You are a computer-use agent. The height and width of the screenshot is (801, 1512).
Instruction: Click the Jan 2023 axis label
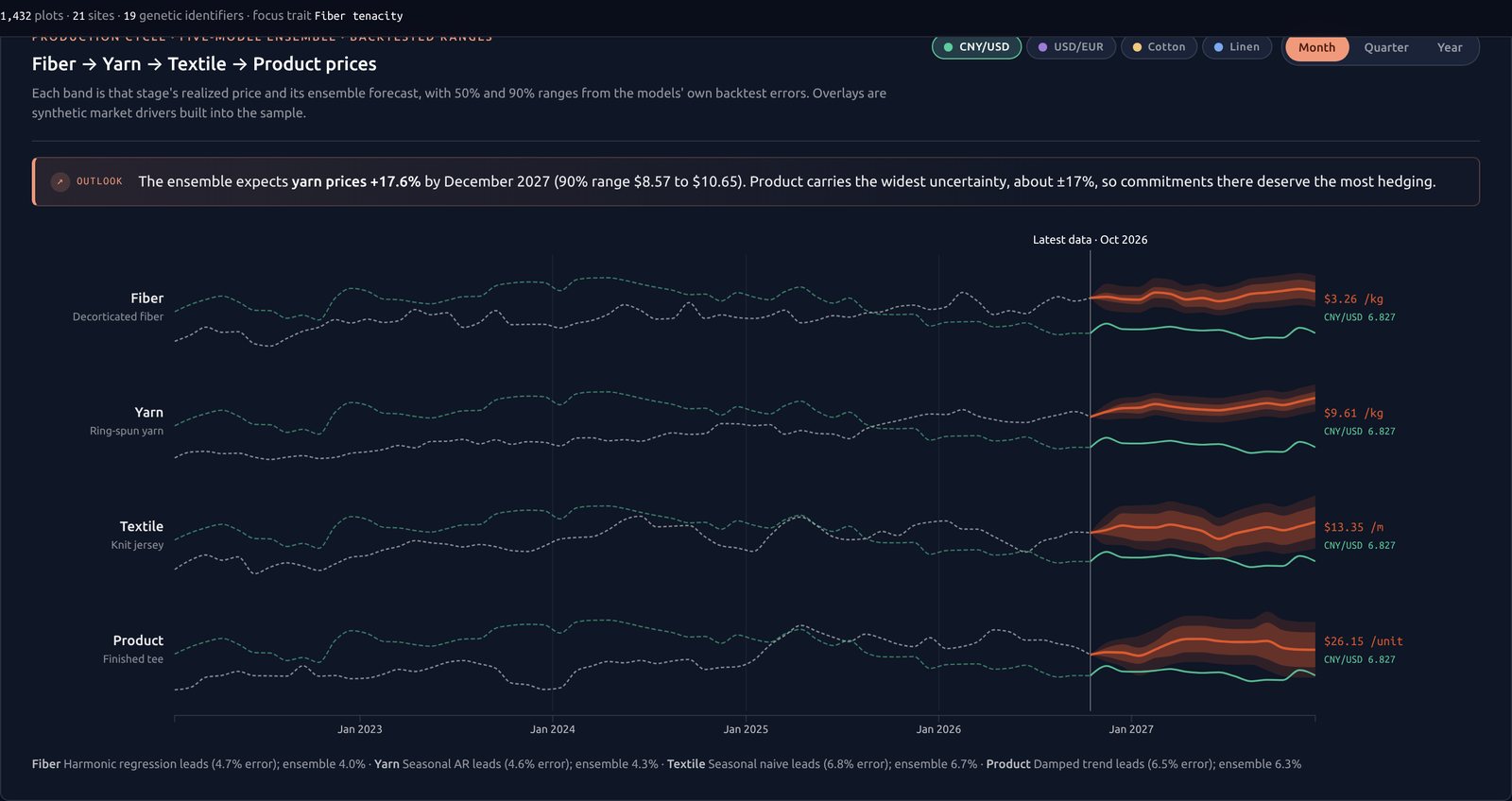pos(360,729)
